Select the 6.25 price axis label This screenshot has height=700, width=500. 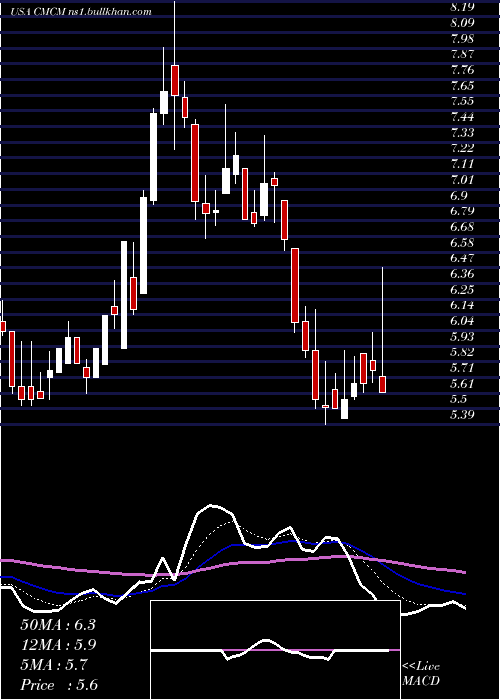point(462,290)
